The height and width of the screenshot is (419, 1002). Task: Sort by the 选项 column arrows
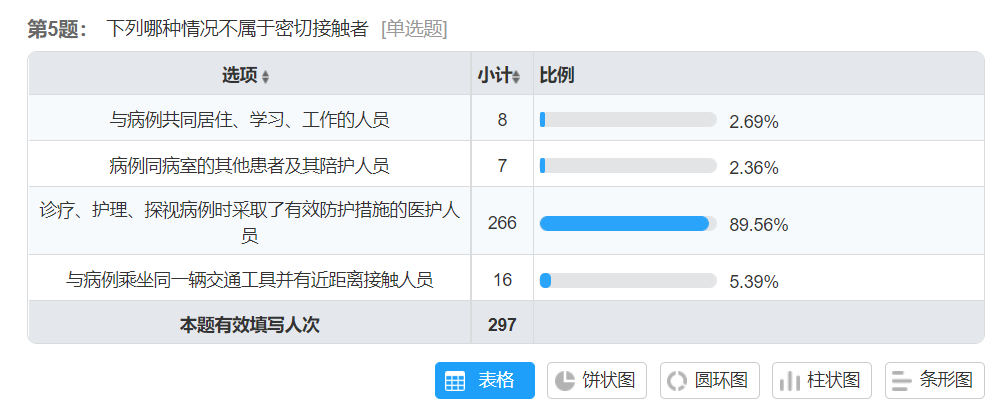pyautogui.click(x=265, y=77)
